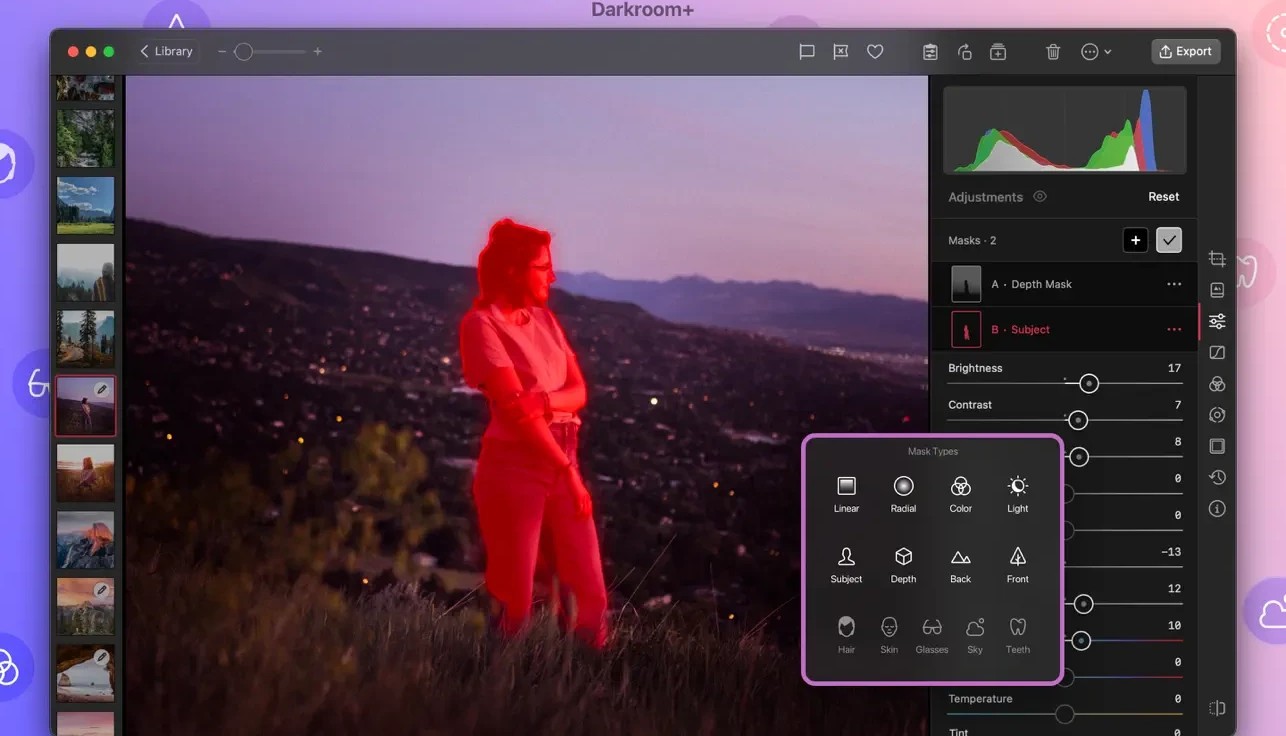
Task: Rotate the photo
Action: pos(964,52)
